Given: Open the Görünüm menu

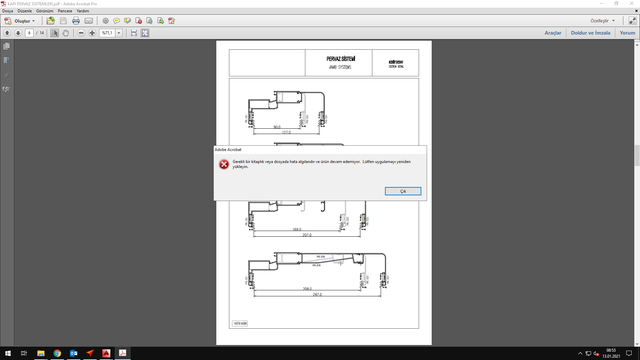Looking at the screenshot, I should coord(45,11).
